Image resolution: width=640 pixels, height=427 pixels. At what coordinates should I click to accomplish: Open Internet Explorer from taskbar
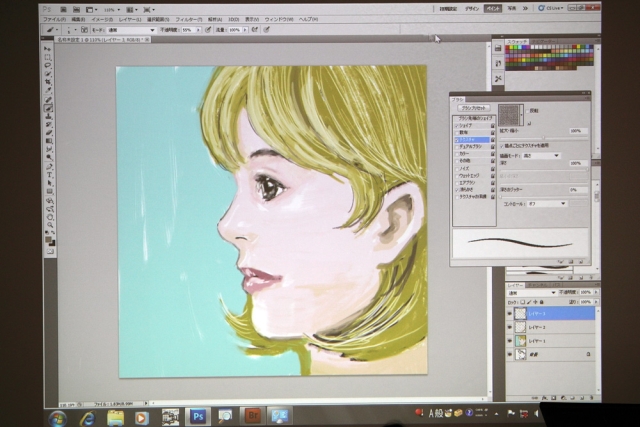tap(87, 418)
